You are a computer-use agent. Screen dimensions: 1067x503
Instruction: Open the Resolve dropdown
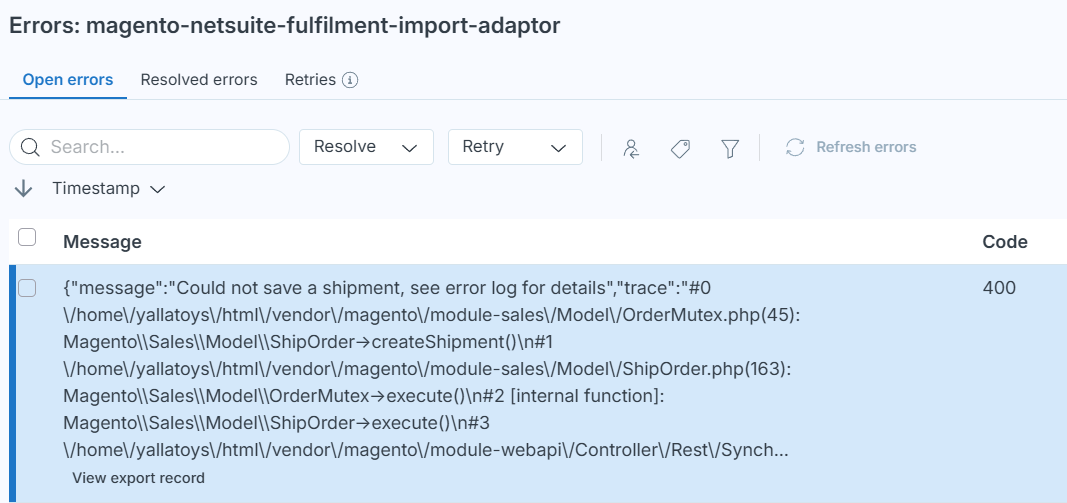coord(366,147)
